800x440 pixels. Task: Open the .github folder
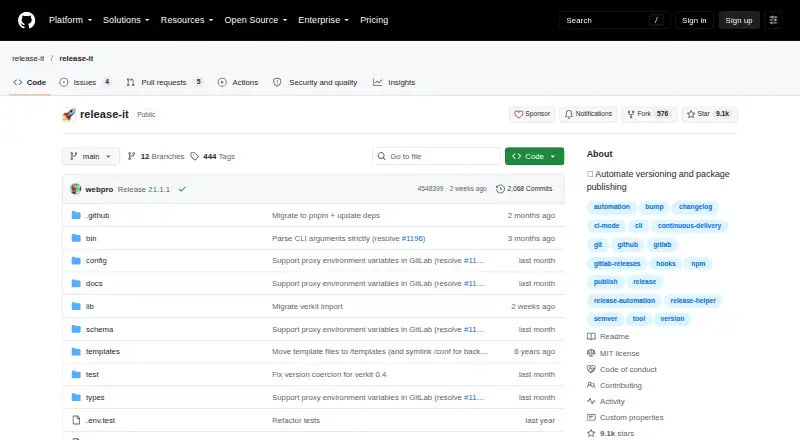(x=97, y=215)
